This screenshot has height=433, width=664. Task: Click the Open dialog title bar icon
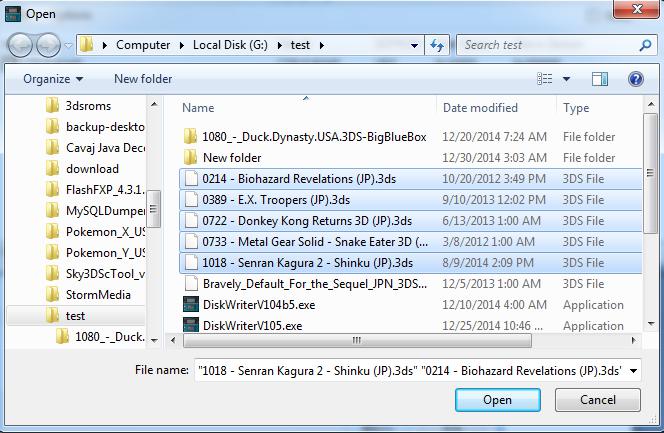13,14
